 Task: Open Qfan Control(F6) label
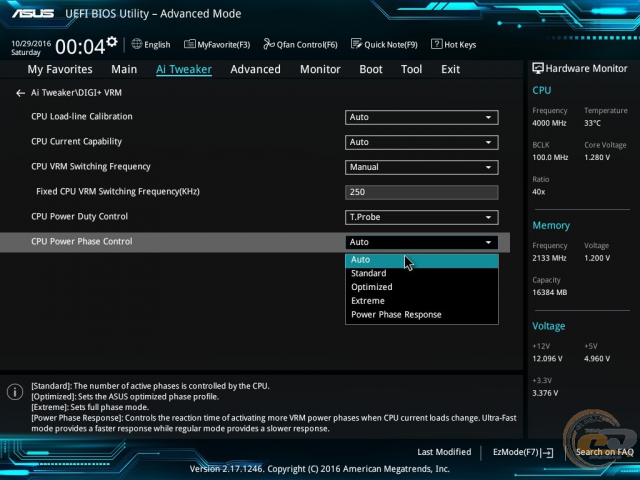point(307,44)
